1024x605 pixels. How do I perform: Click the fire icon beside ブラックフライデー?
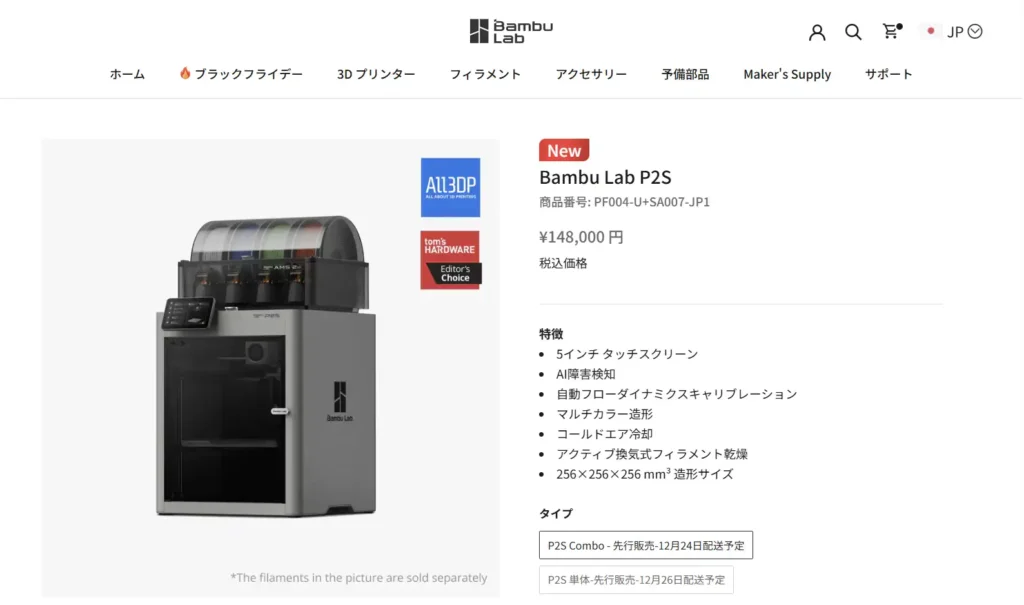click(x=185, y=73)
